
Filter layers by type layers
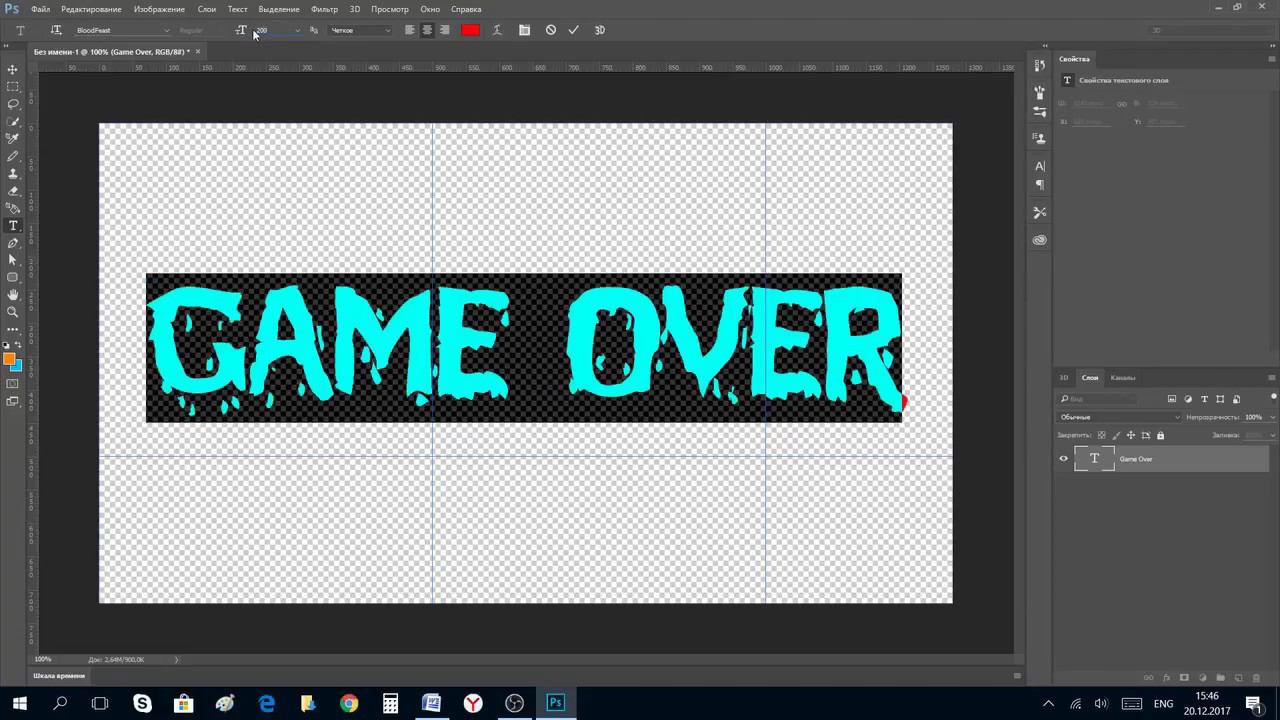pos(1204,399)
